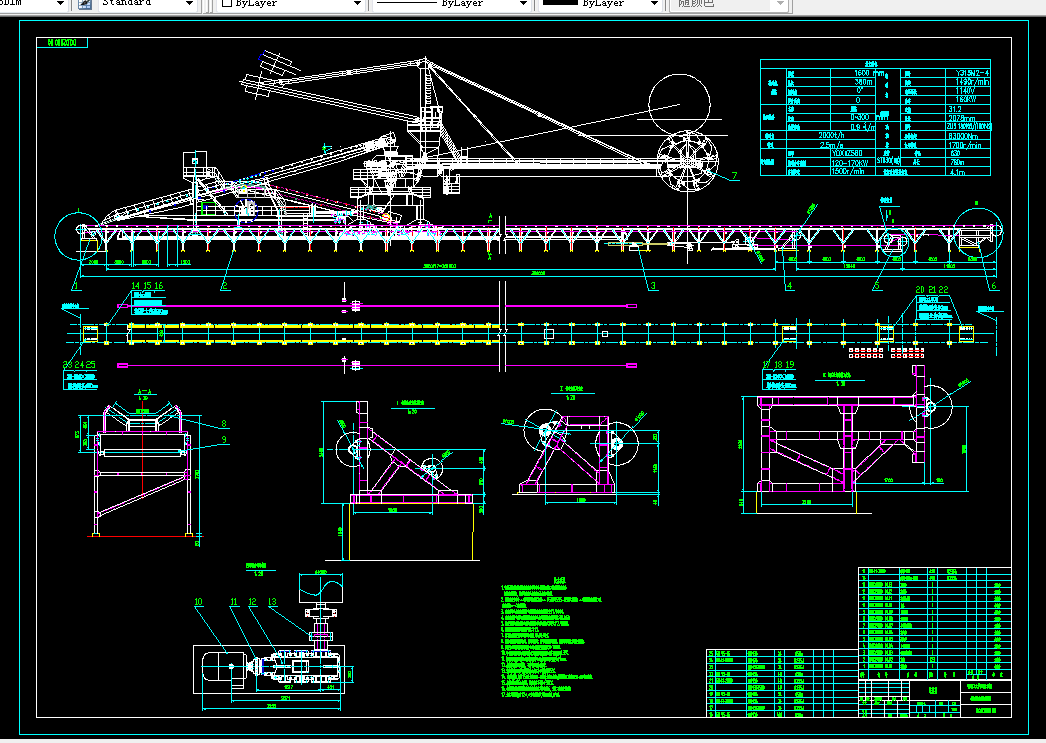Select callout number 9 on section A-A
The image size is (1046, 743).
(x=224, y=440)
